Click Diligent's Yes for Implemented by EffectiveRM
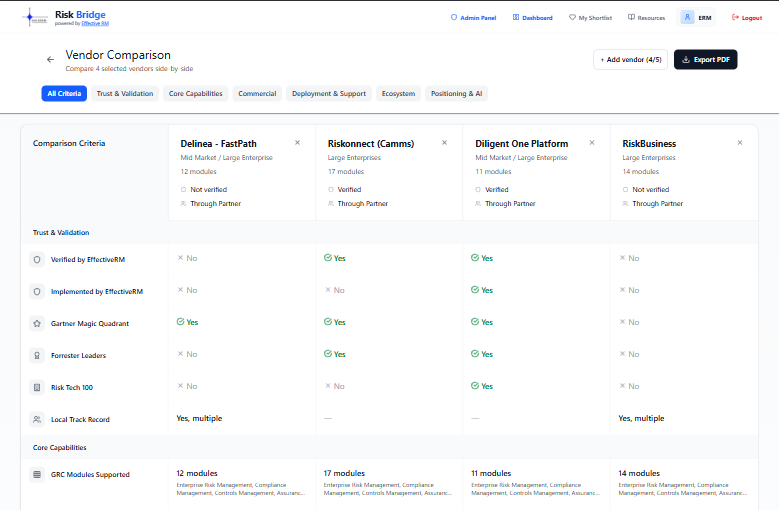 (x=482, y=290)
